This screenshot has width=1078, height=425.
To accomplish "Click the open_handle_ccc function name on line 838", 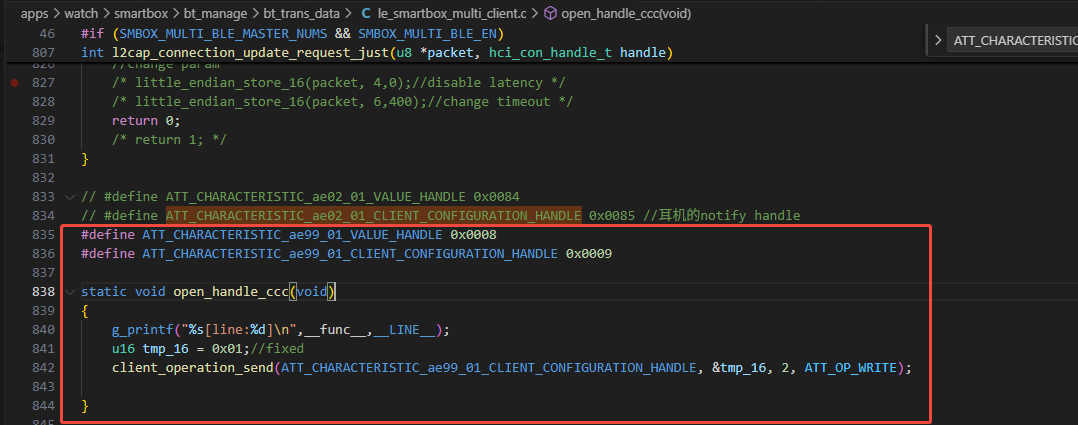I will [230, 292].
